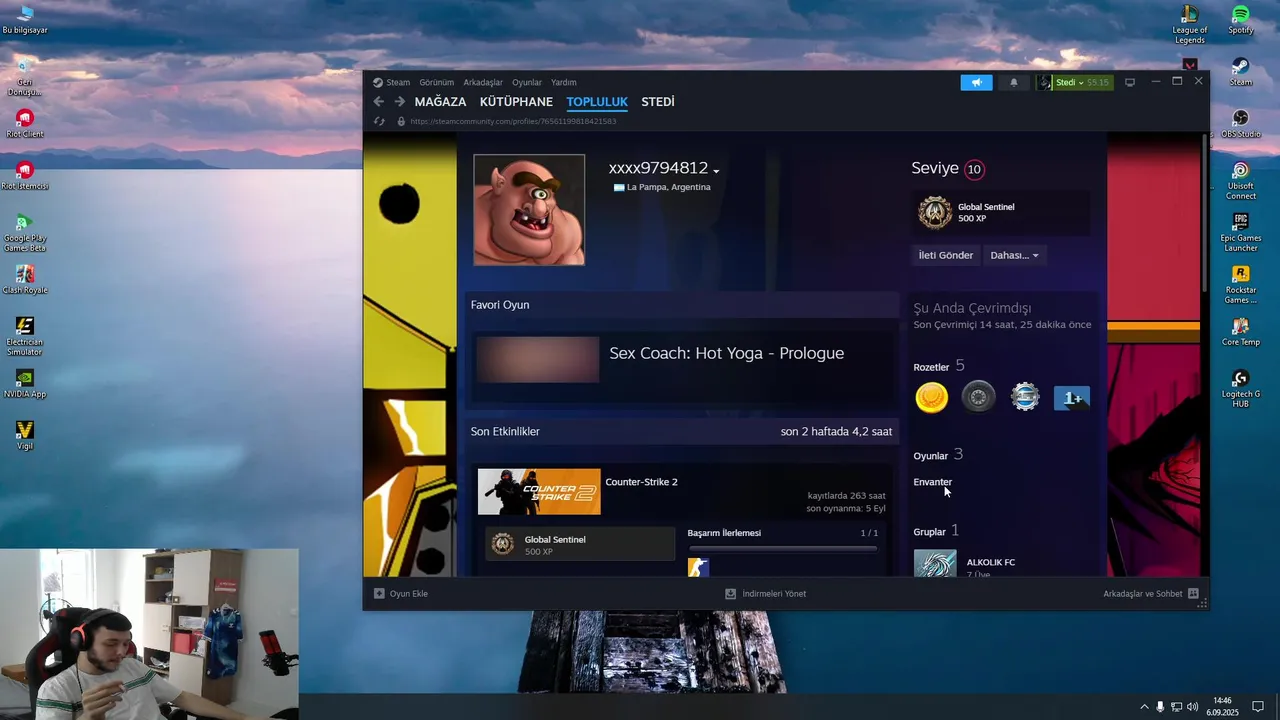Click the Counter-Strike 2 game banner
1280x720 pixels.
click(539, 492)
